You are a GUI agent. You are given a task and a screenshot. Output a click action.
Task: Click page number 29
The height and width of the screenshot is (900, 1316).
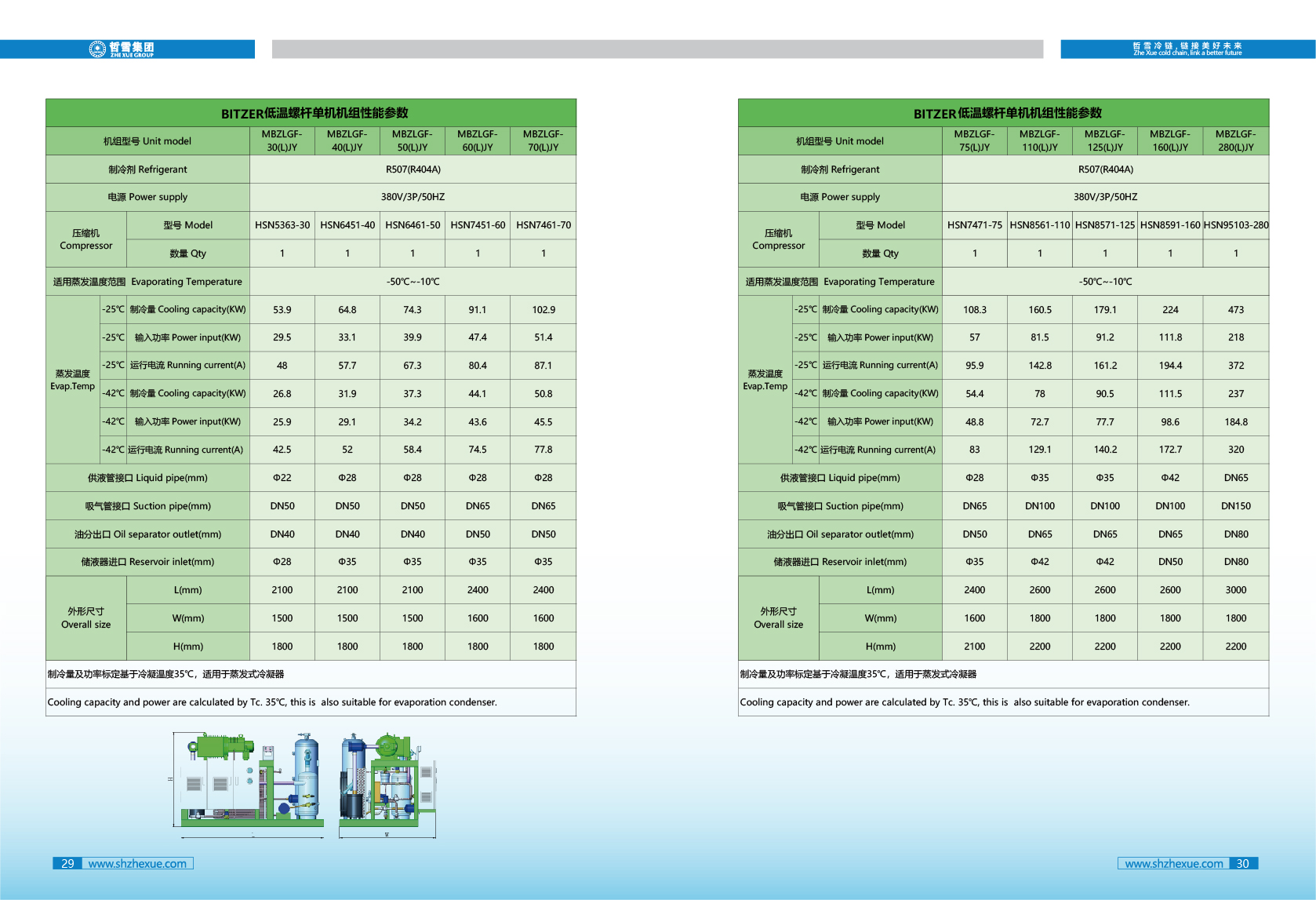(67, 863)
